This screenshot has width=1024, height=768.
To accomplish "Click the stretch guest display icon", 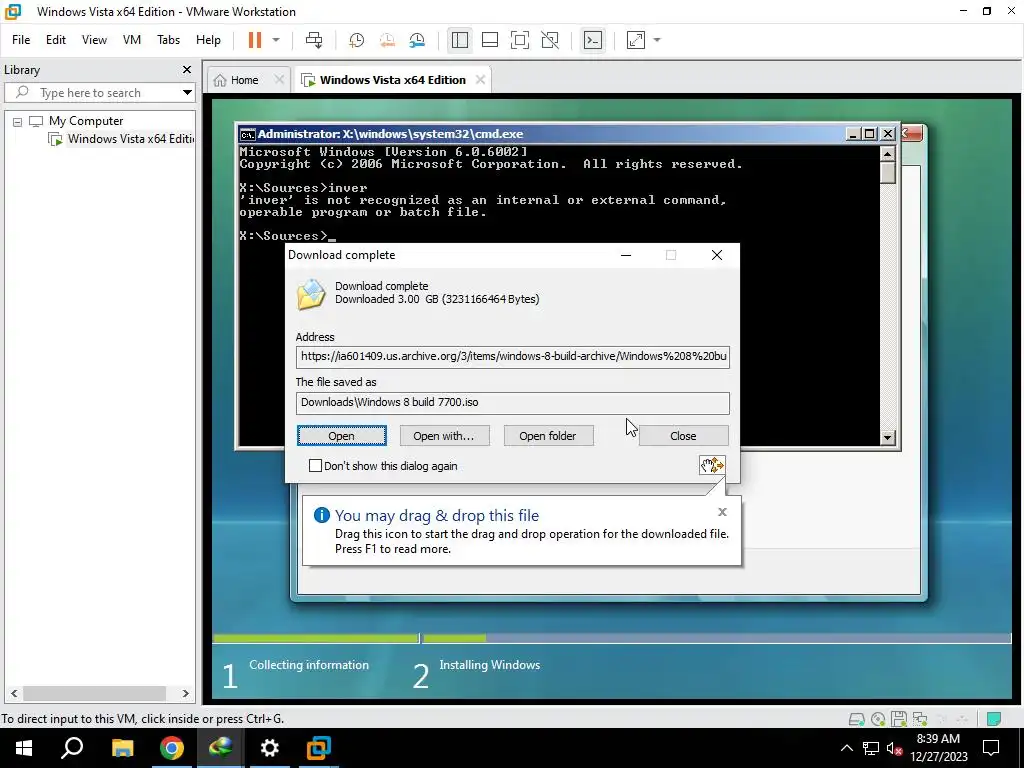I will 636,40.
